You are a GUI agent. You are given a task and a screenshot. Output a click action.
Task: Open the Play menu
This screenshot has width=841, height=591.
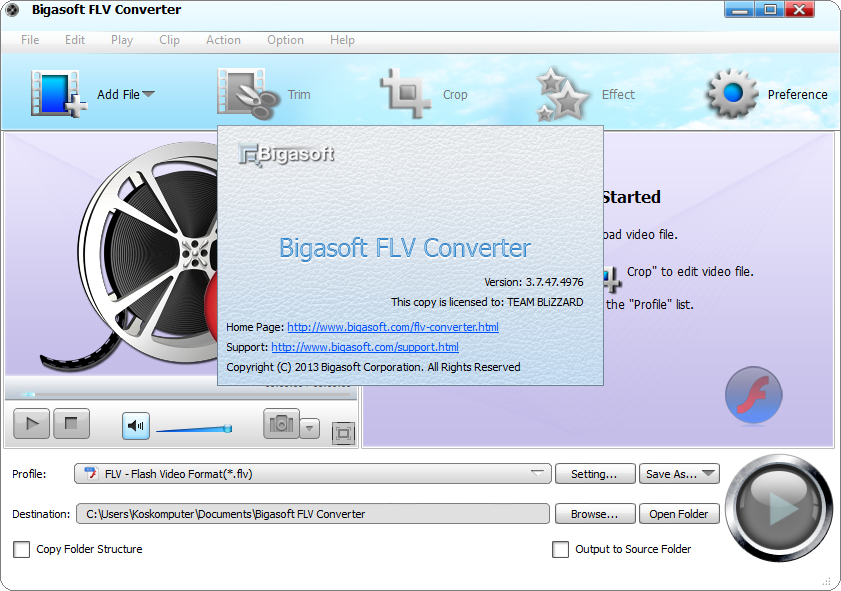[x=122, y=40]
